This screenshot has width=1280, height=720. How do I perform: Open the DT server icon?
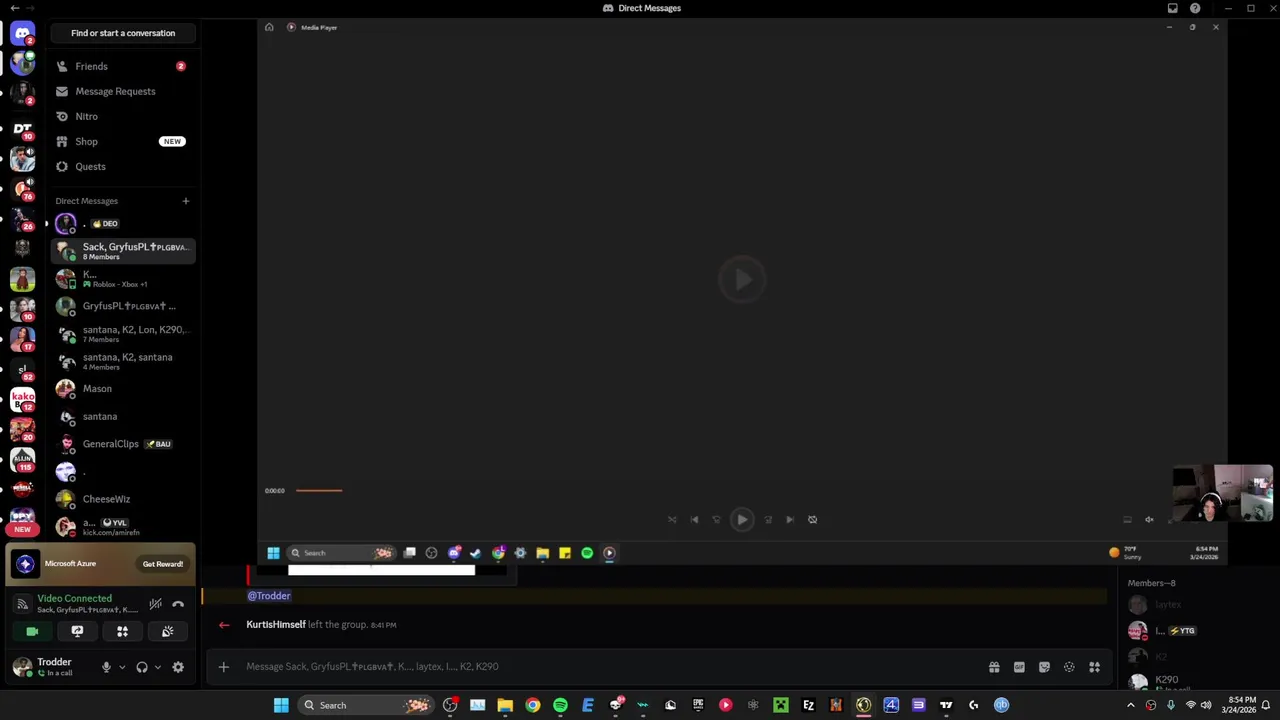(x=22, y=128)
